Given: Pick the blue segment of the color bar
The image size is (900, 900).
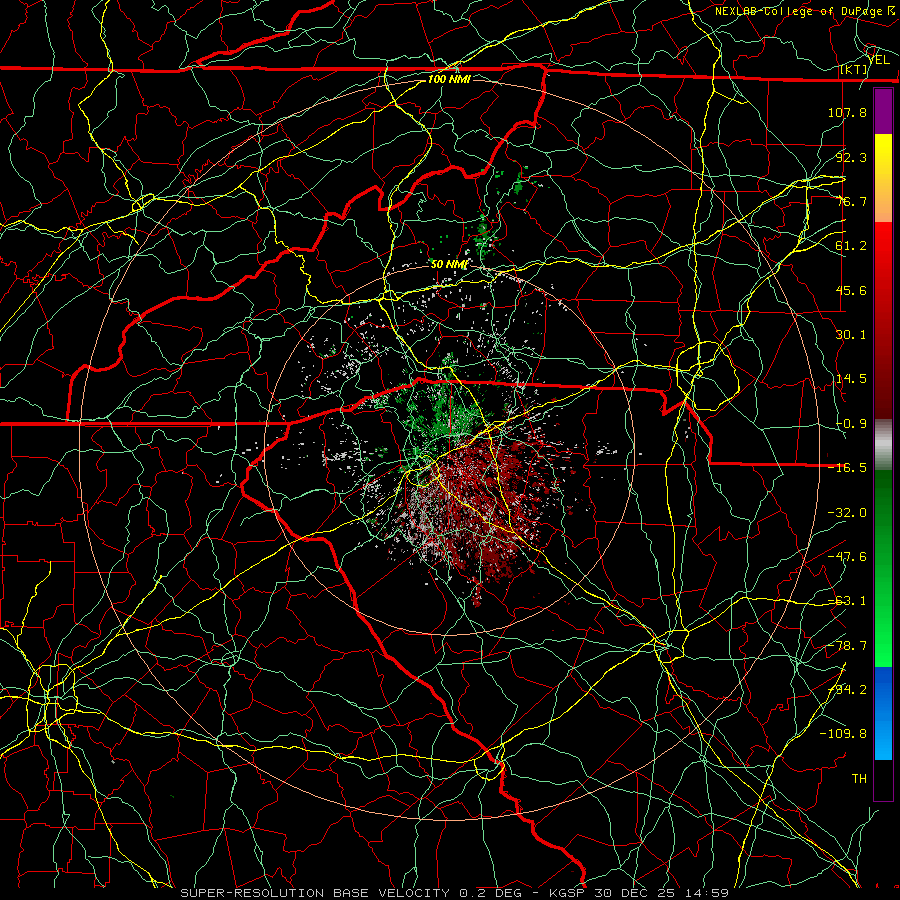Looking at the screenshot, I should (883, 713).
